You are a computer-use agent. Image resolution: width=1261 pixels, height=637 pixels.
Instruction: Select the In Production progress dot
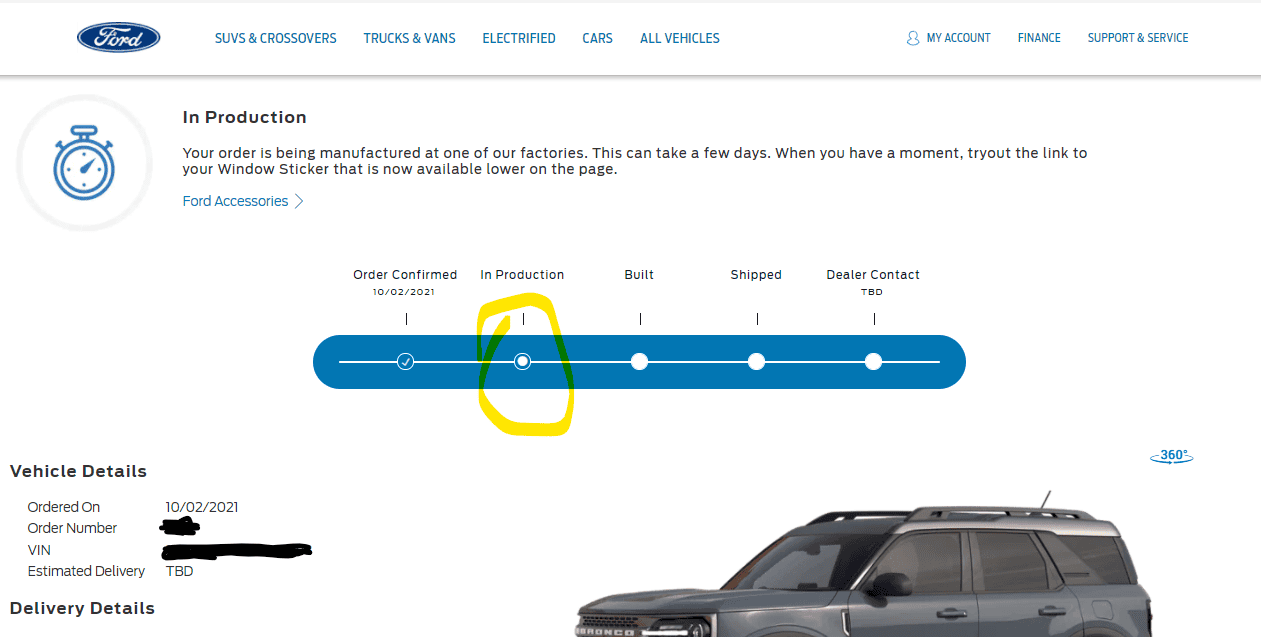522,361
